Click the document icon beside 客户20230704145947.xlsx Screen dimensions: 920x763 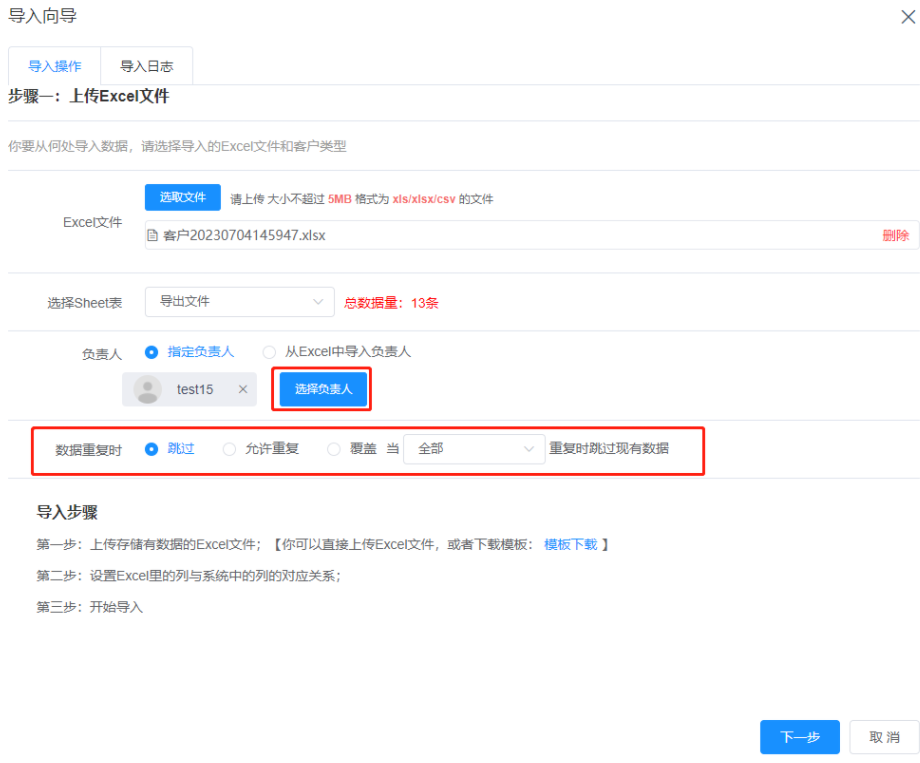coord(151,235)
